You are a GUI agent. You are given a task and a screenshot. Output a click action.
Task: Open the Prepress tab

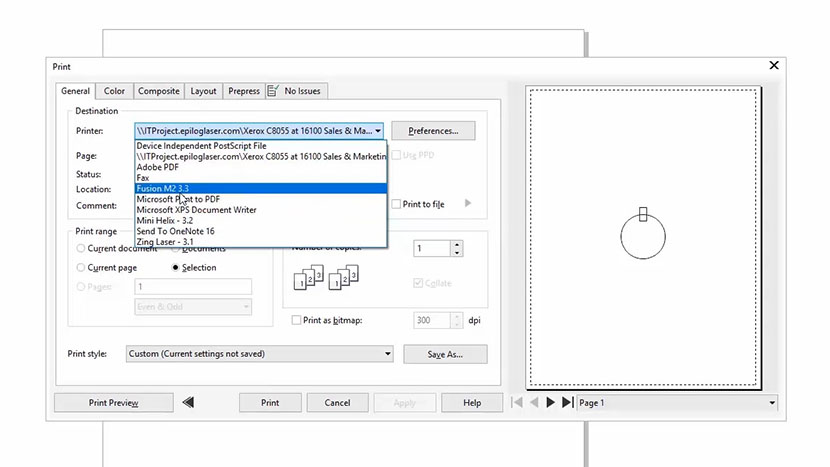243,91
